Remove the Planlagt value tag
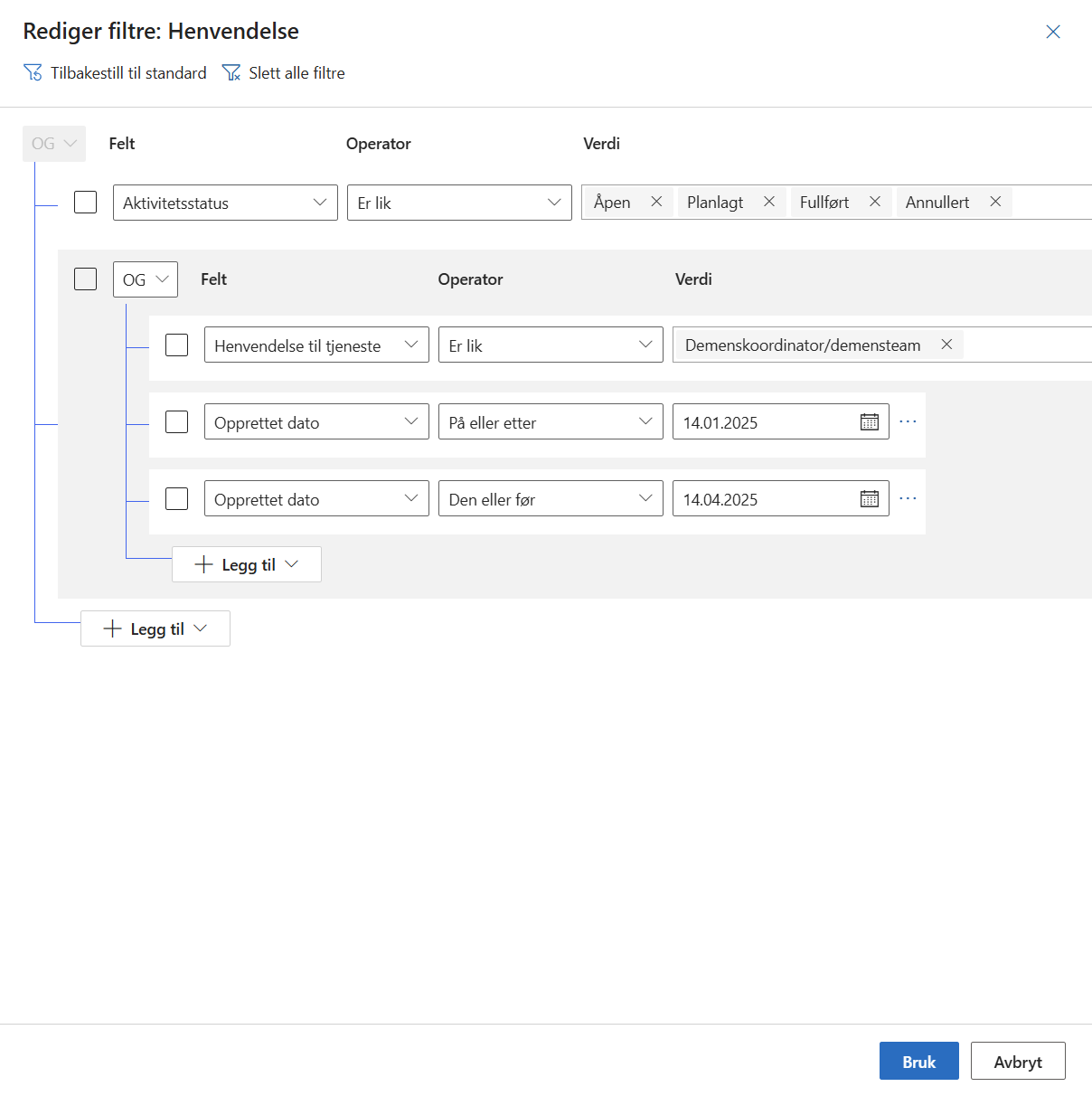 click(x=769, y=202)
